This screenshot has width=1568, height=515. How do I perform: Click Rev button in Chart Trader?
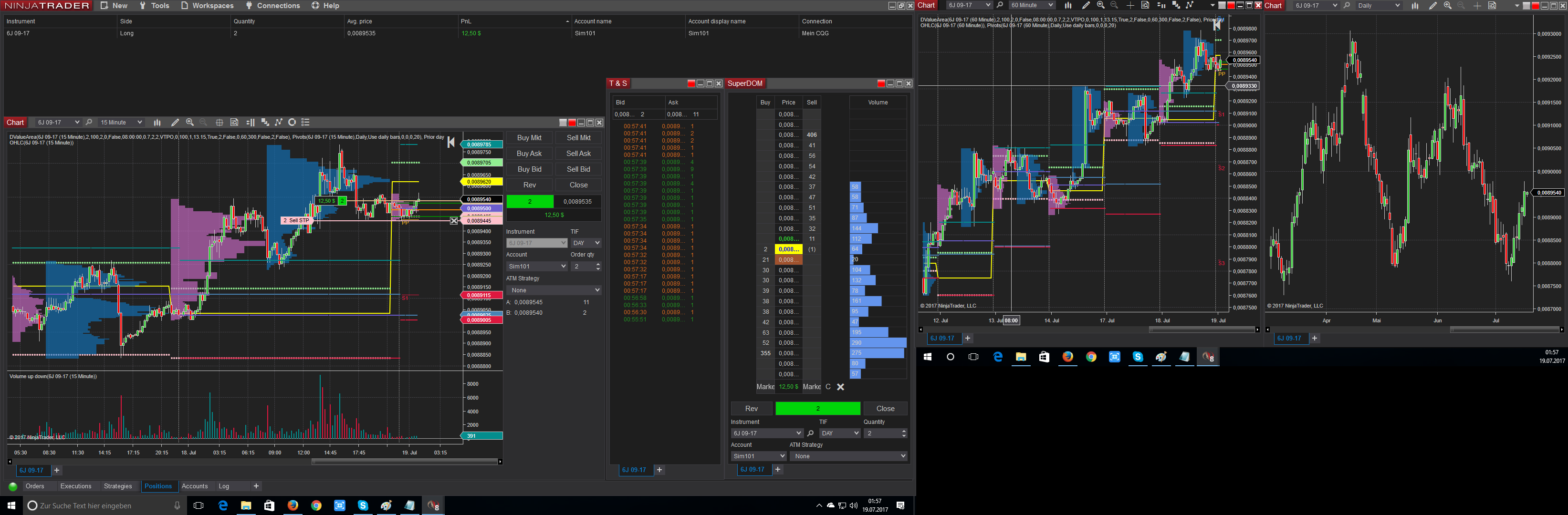[529, 185]
